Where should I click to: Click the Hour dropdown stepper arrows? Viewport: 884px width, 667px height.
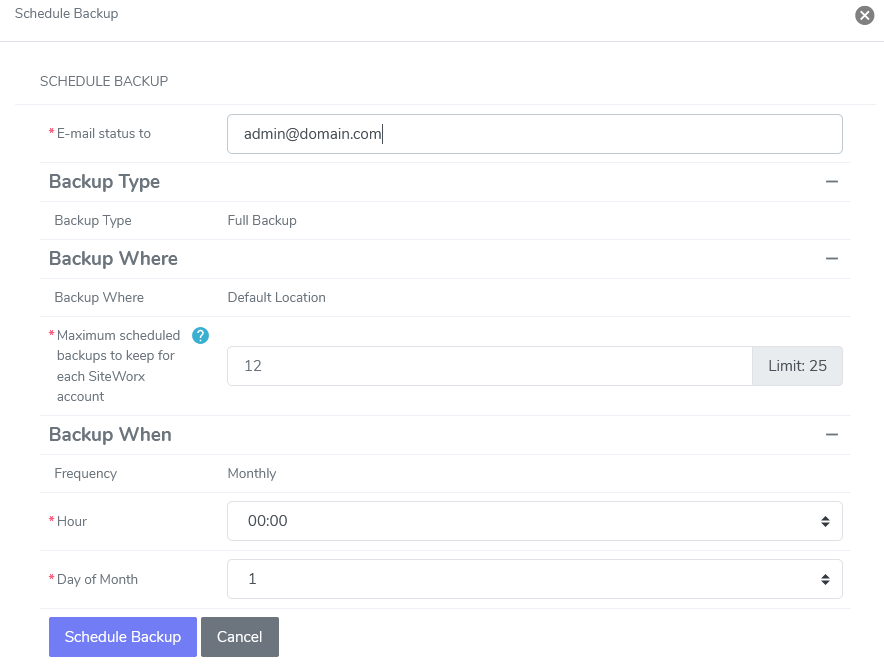pyautogui.click(x=825, y=521)
